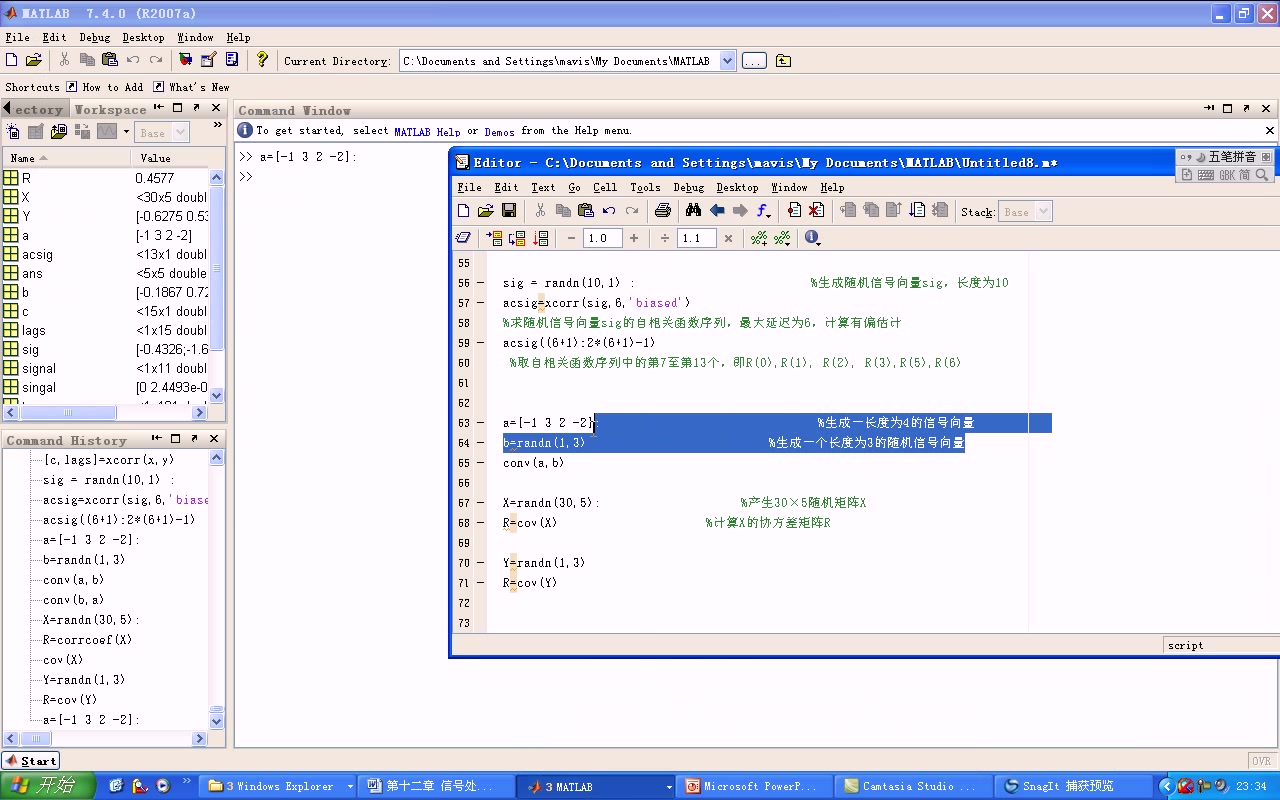The width and height of the screenshot is (1280, 800).
Task: Clear all breakpoints icon in Editor
Action: click(x=816, y=210)
